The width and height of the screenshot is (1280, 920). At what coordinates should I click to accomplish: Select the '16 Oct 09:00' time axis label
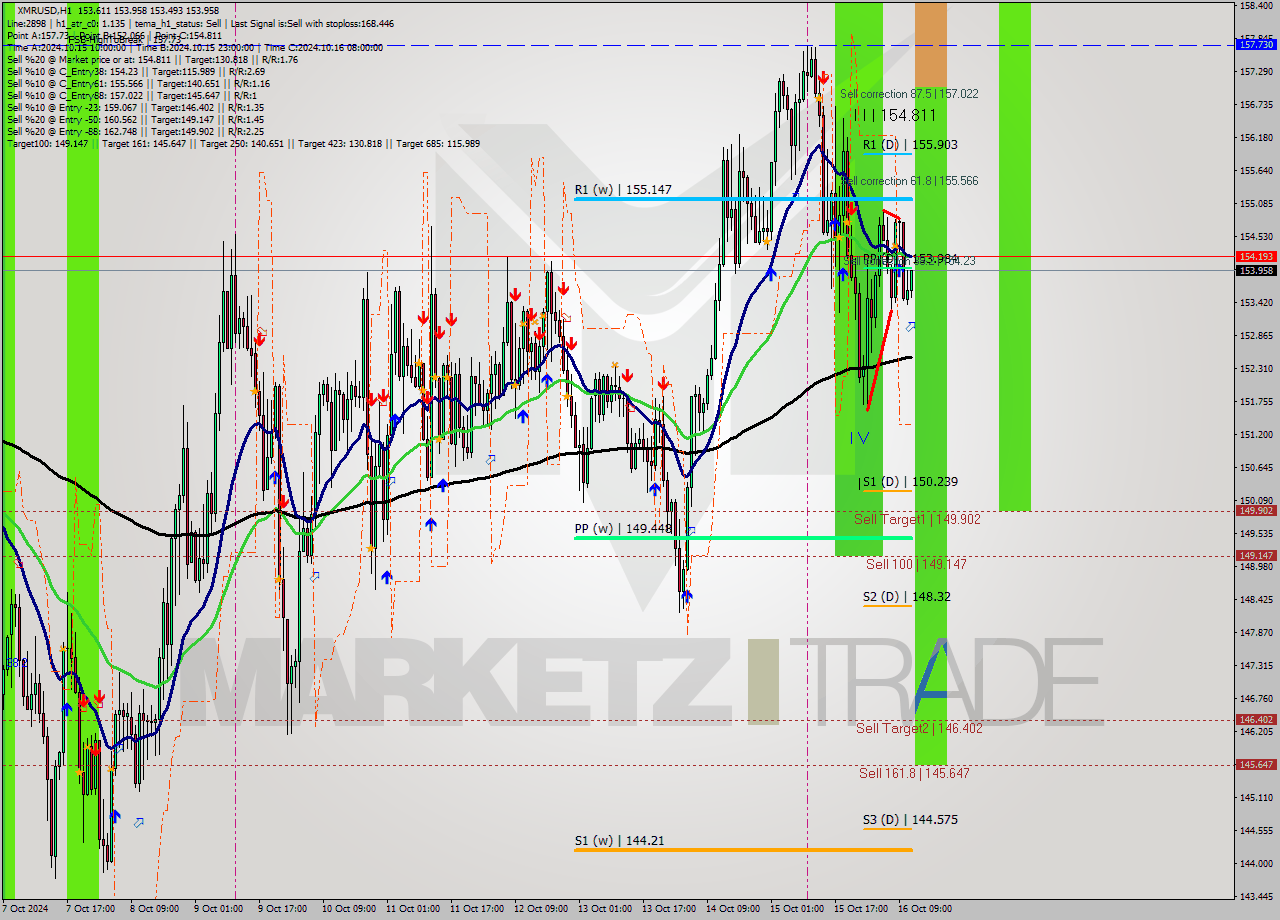925,910
